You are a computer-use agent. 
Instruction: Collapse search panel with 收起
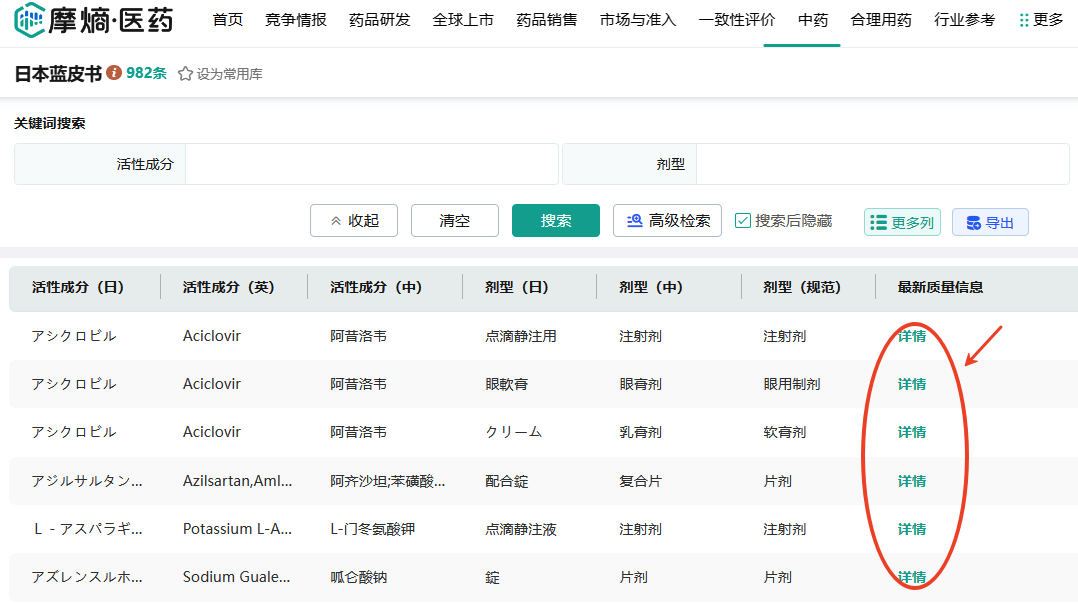[354, 221]
